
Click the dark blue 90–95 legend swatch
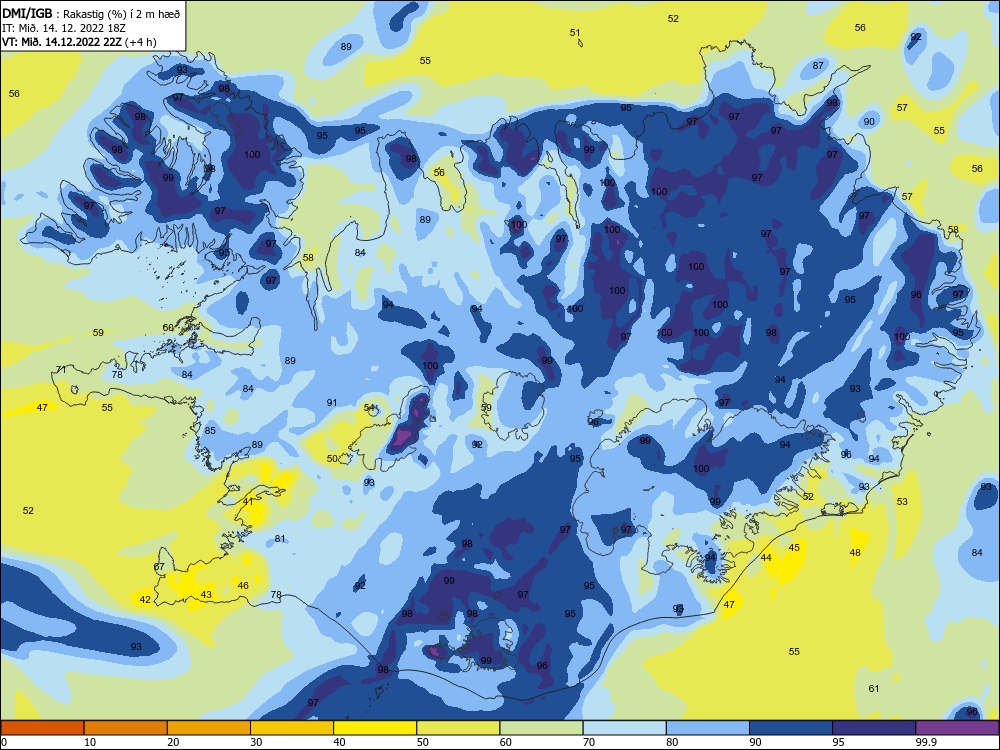tap(791, 728)
